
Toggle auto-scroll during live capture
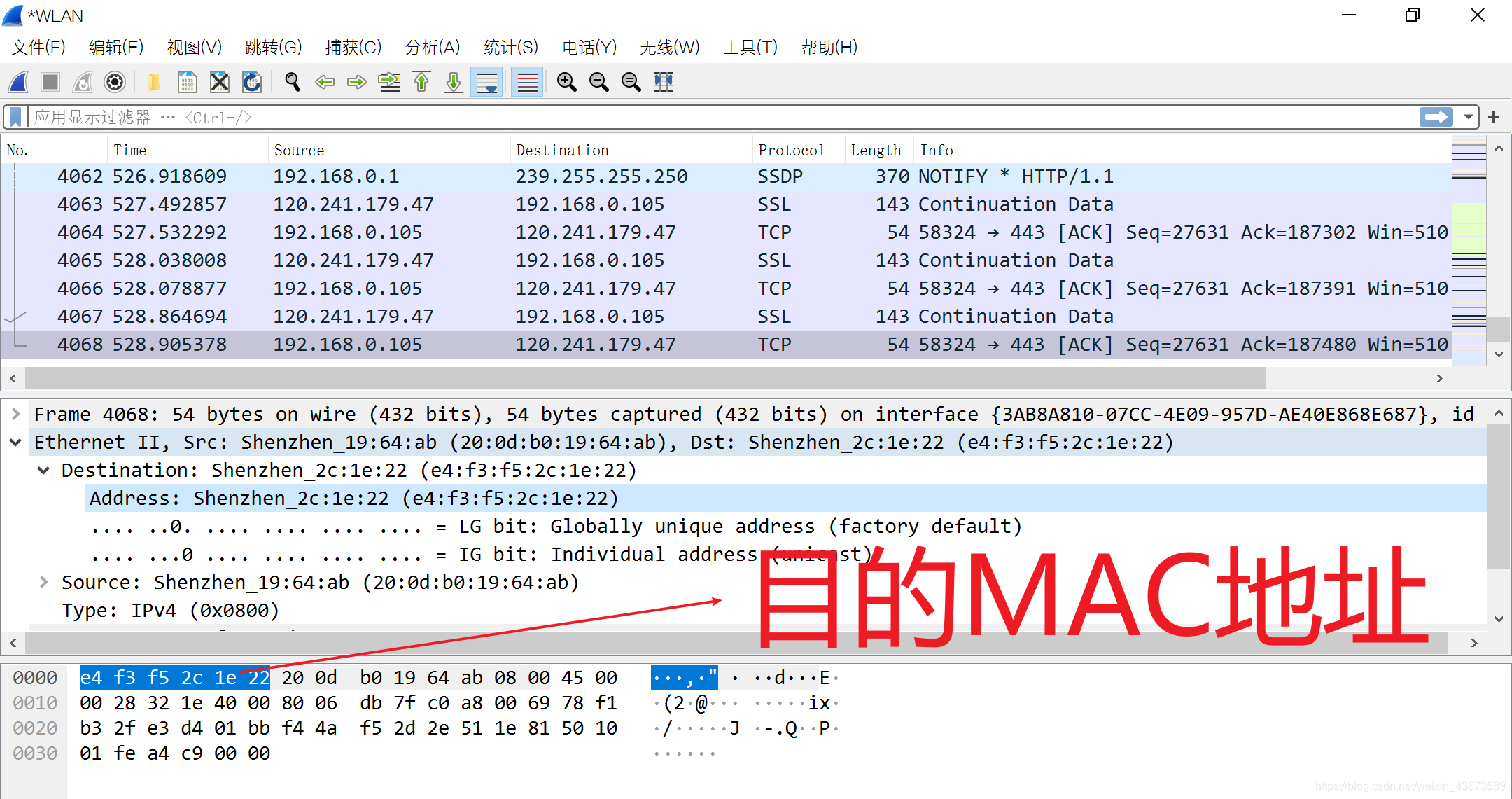pos(486,83)
